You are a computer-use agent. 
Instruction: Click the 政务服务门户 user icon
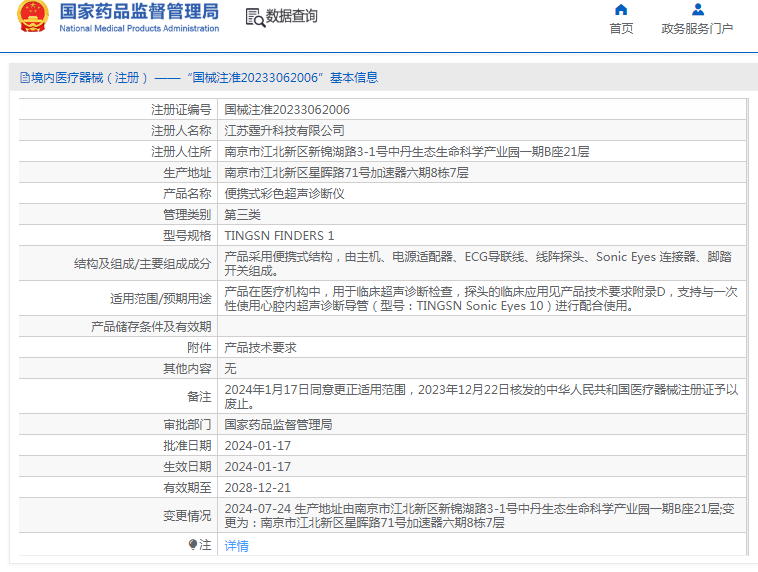click(698, 10)
